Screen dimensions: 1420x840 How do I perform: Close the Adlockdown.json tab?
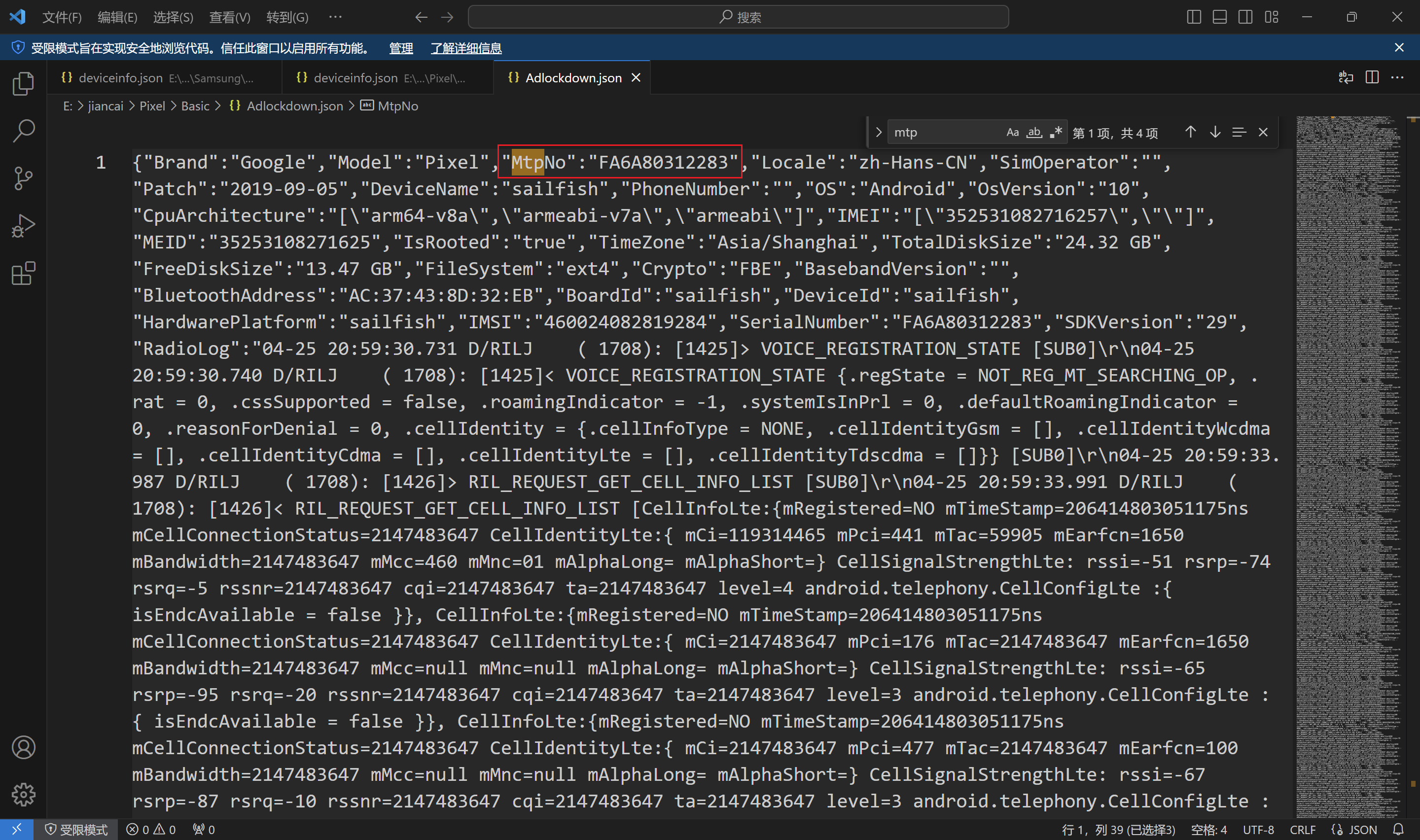[636, 77]
